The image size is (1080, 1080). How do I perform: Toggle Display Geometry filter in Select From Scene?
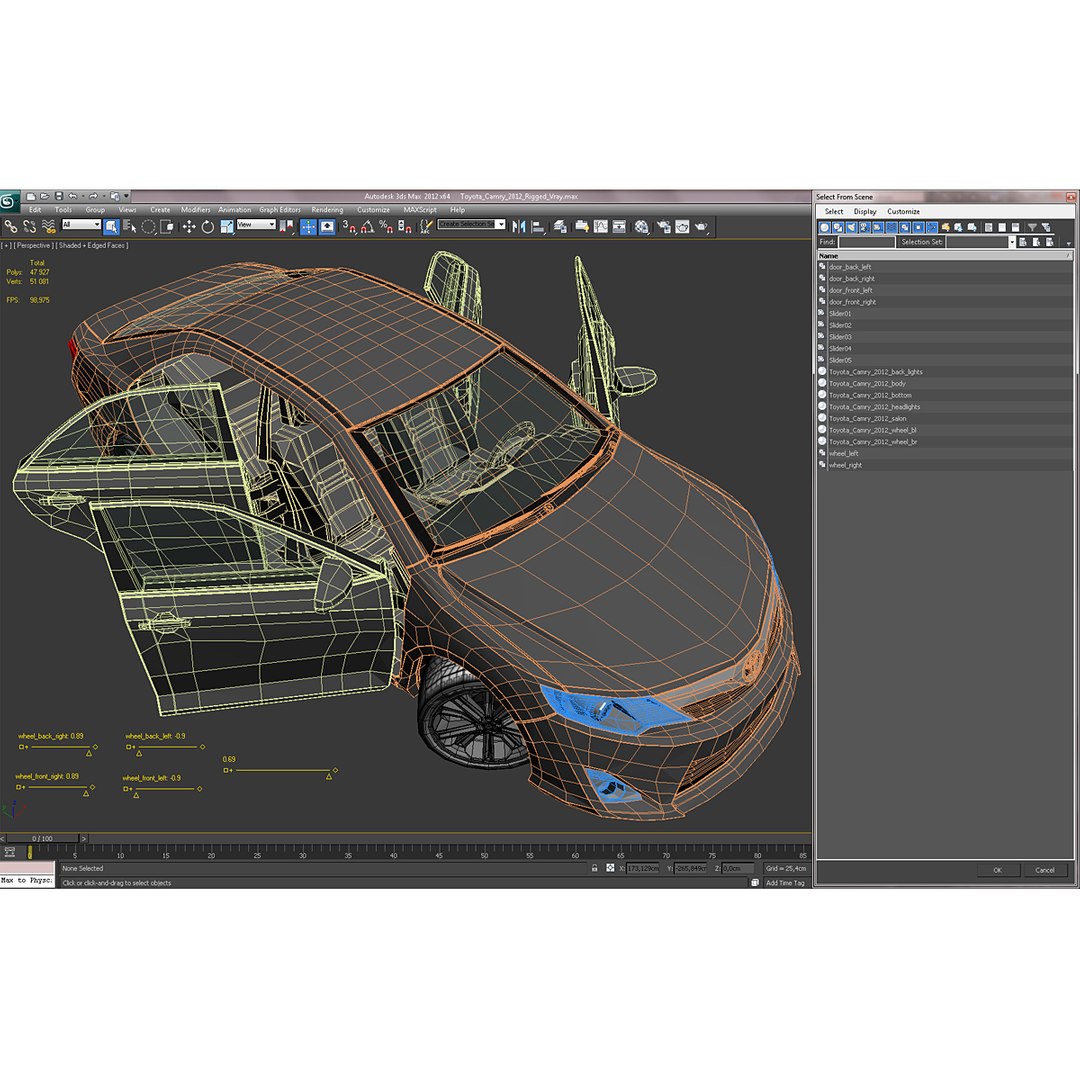(x=824, y=227)
